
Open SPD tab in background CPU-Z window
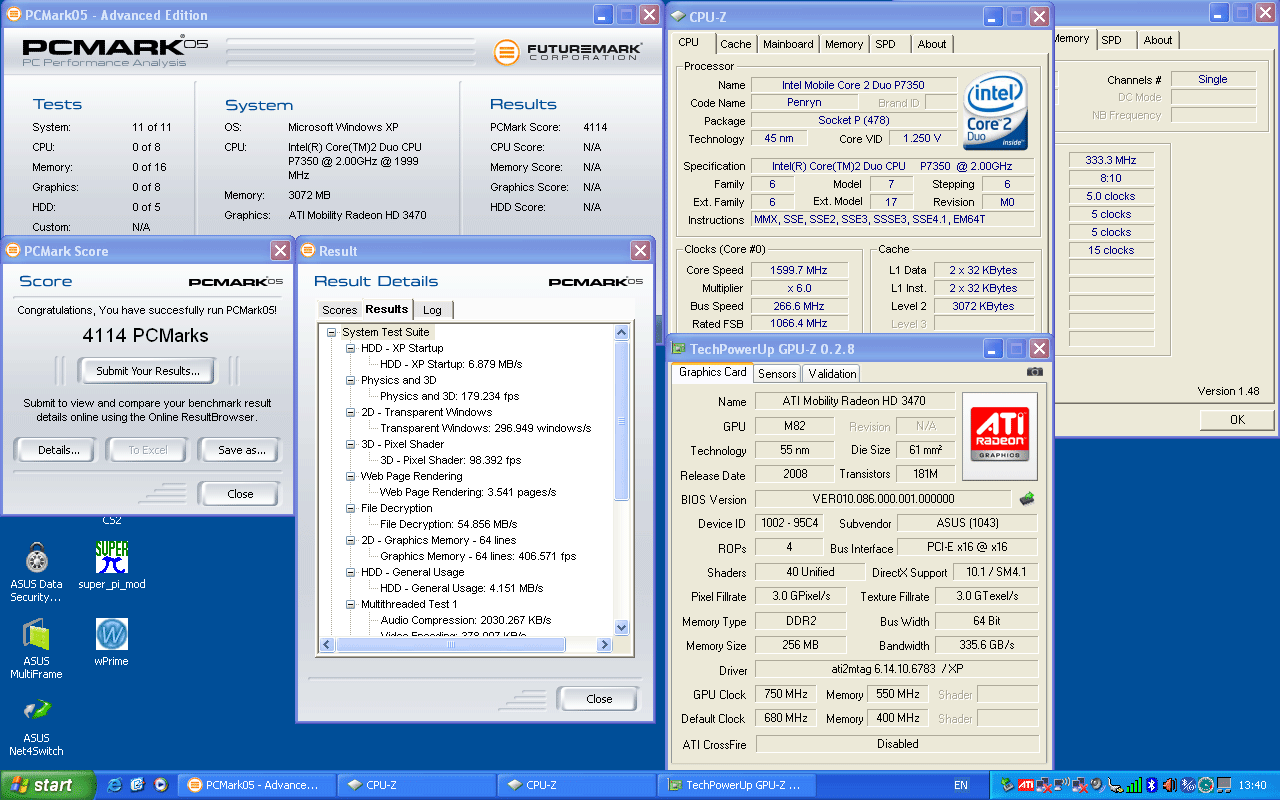1112,40
